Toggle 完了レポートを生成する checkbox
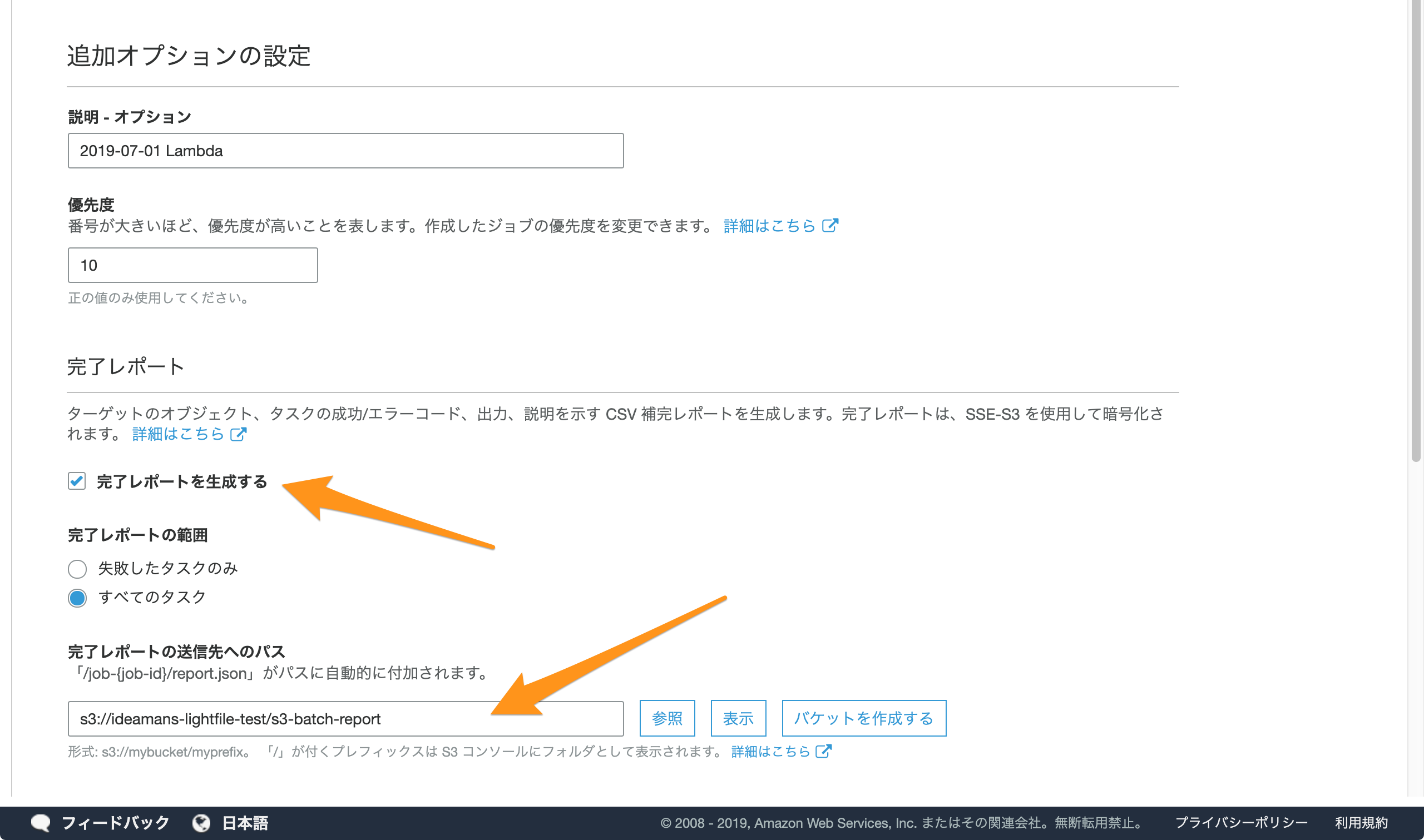The height and width of the screenshot is (840, 1424). click(77, 481)
